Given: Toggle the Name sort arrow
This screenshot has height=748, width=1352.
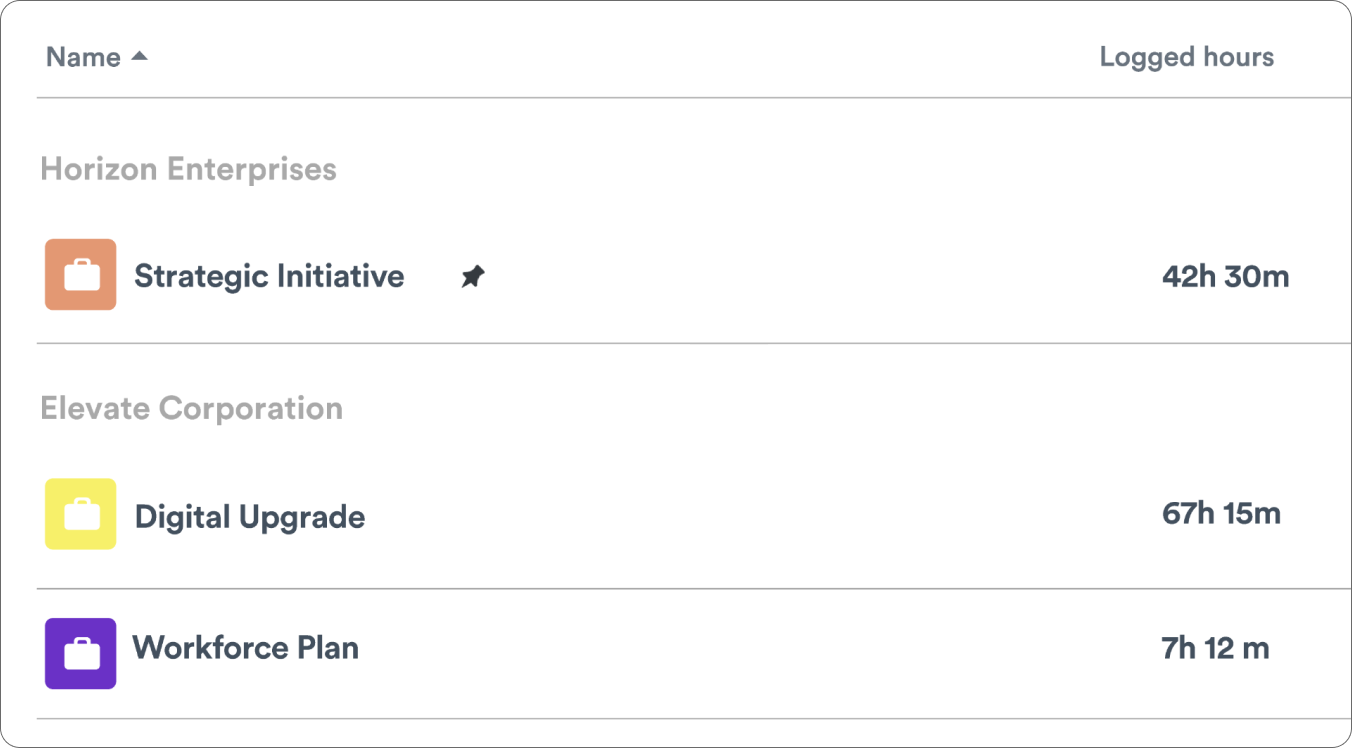Looking at the screenshot, I should (x=140, y=57).
